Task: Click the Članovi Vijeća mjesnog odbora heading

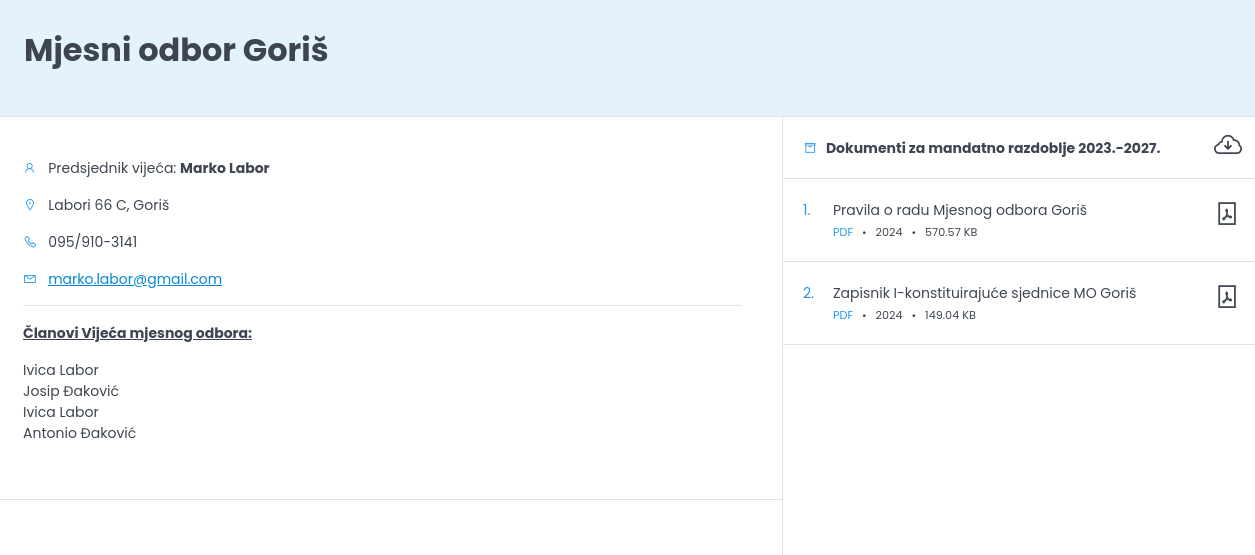Action: click(137, 333)
